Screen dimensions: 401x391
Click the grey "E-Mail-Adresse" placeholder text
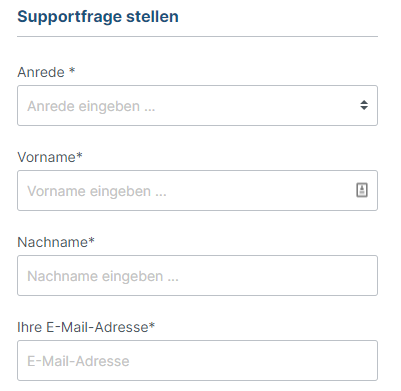(x=78, y=361)
